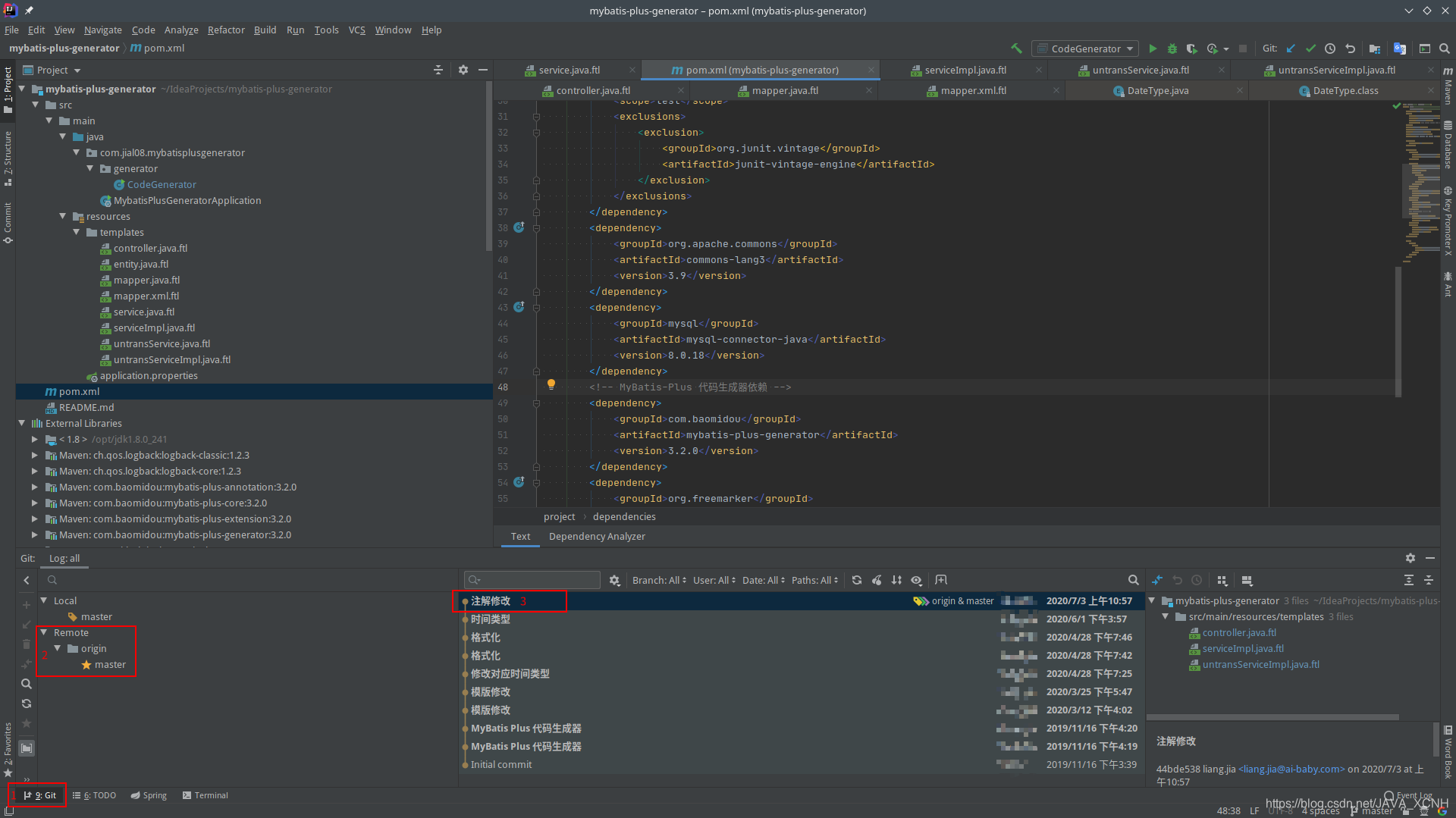Run with coverage via the shield icon
The width and height of the screenshot is (1456, 818).
coord(1192,49)
